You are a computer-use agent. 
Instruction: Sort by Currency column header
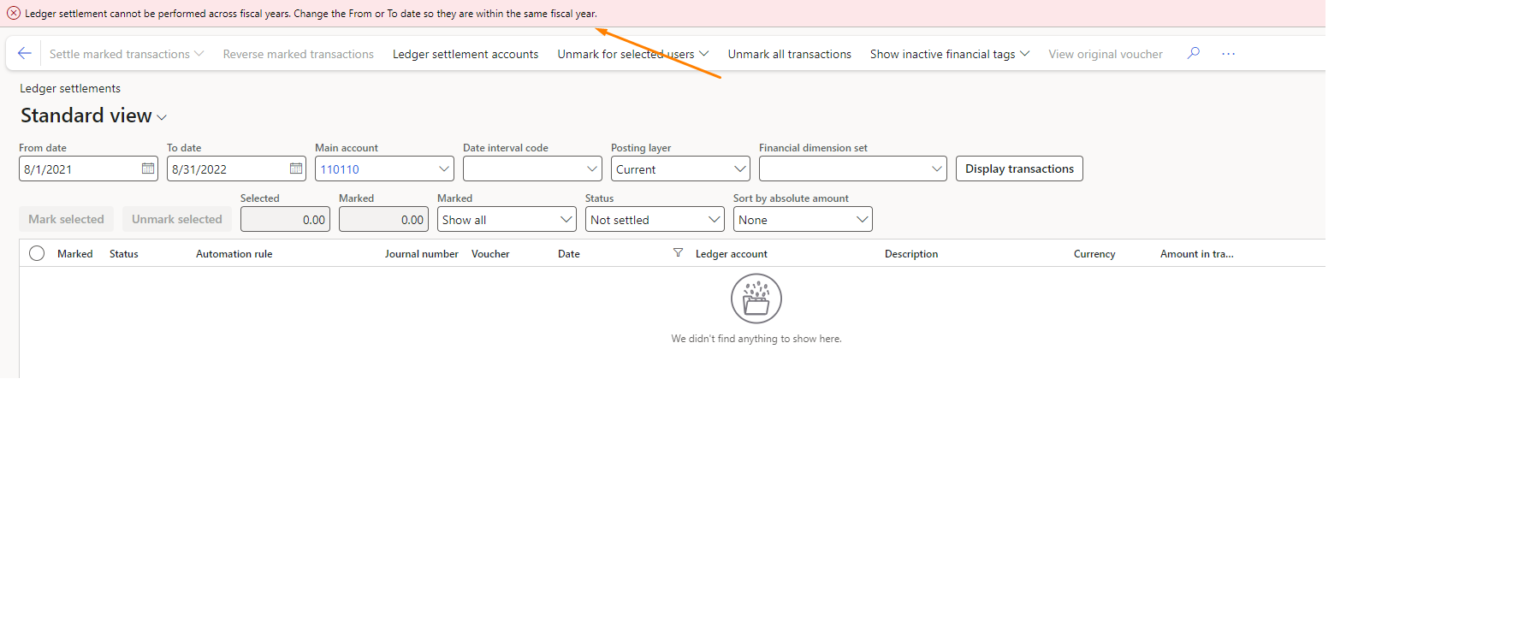(1094, 254)
